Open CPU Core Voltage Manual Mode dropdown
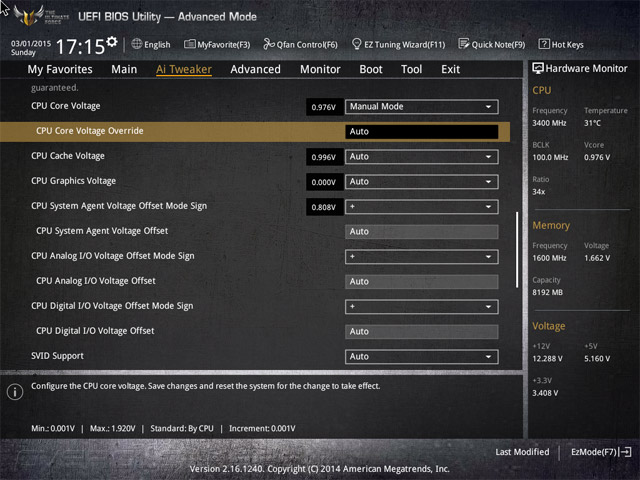640x480 pixels. (x=422, y=107)
